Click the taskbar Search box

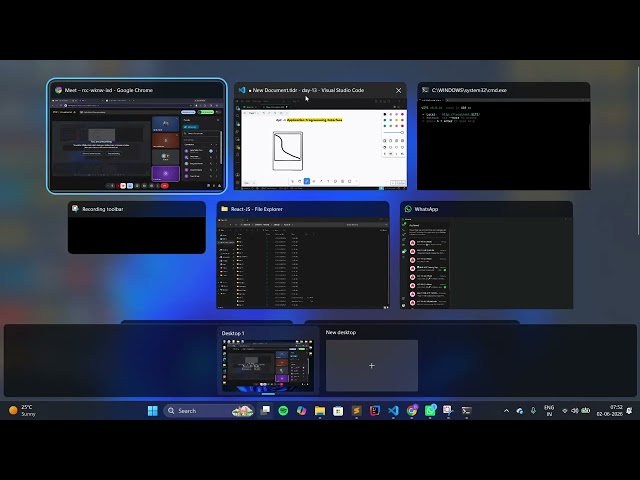tap(209, 411)
